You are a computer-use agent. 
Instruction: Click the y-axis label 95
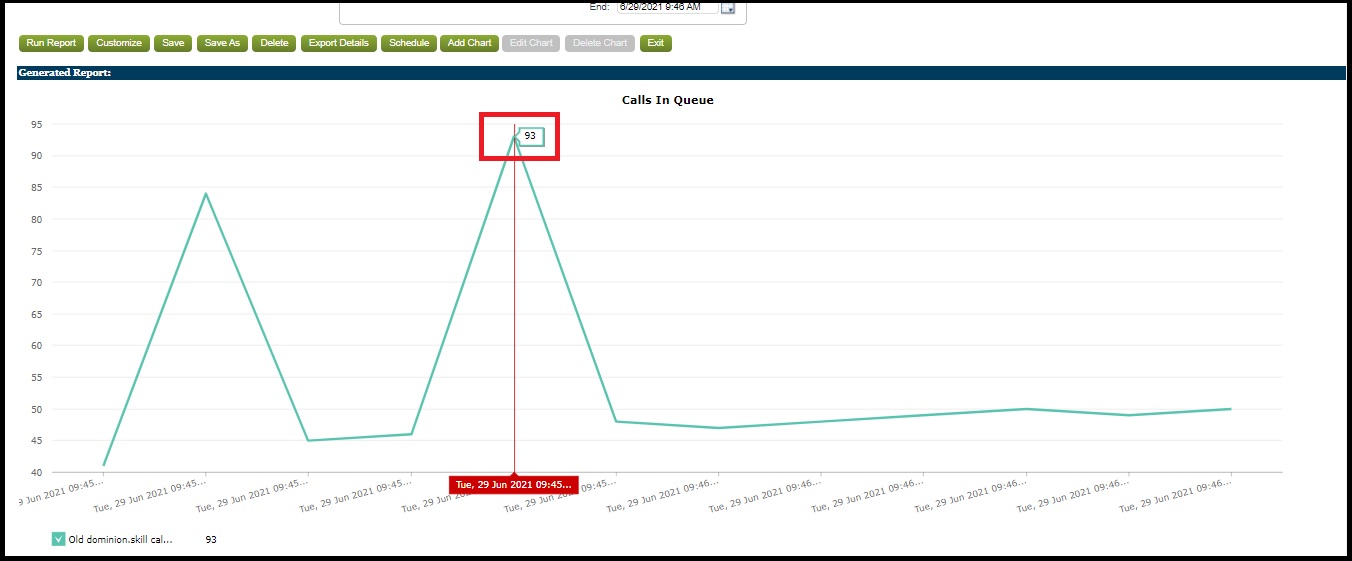coord(36,124)
